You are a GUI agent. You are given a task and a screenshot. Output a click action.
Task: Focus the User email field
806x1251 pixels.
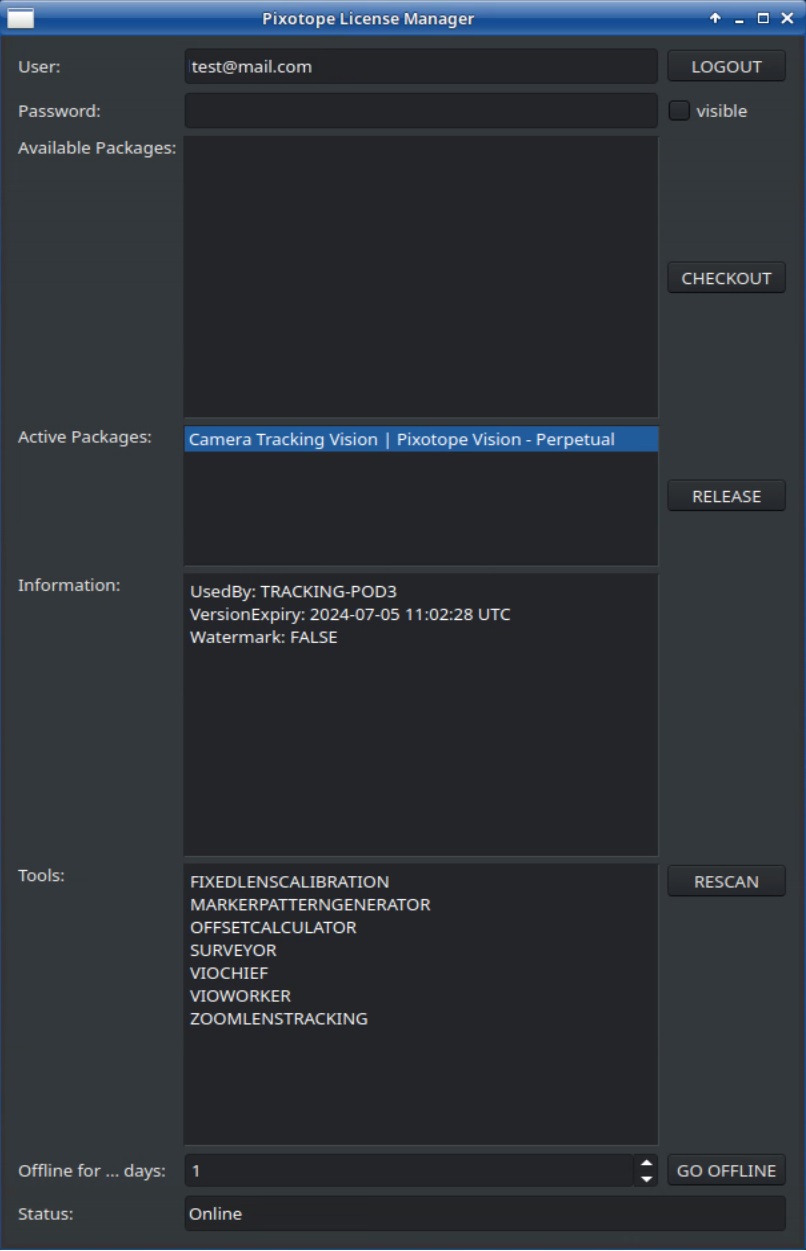tap(420, 67)
